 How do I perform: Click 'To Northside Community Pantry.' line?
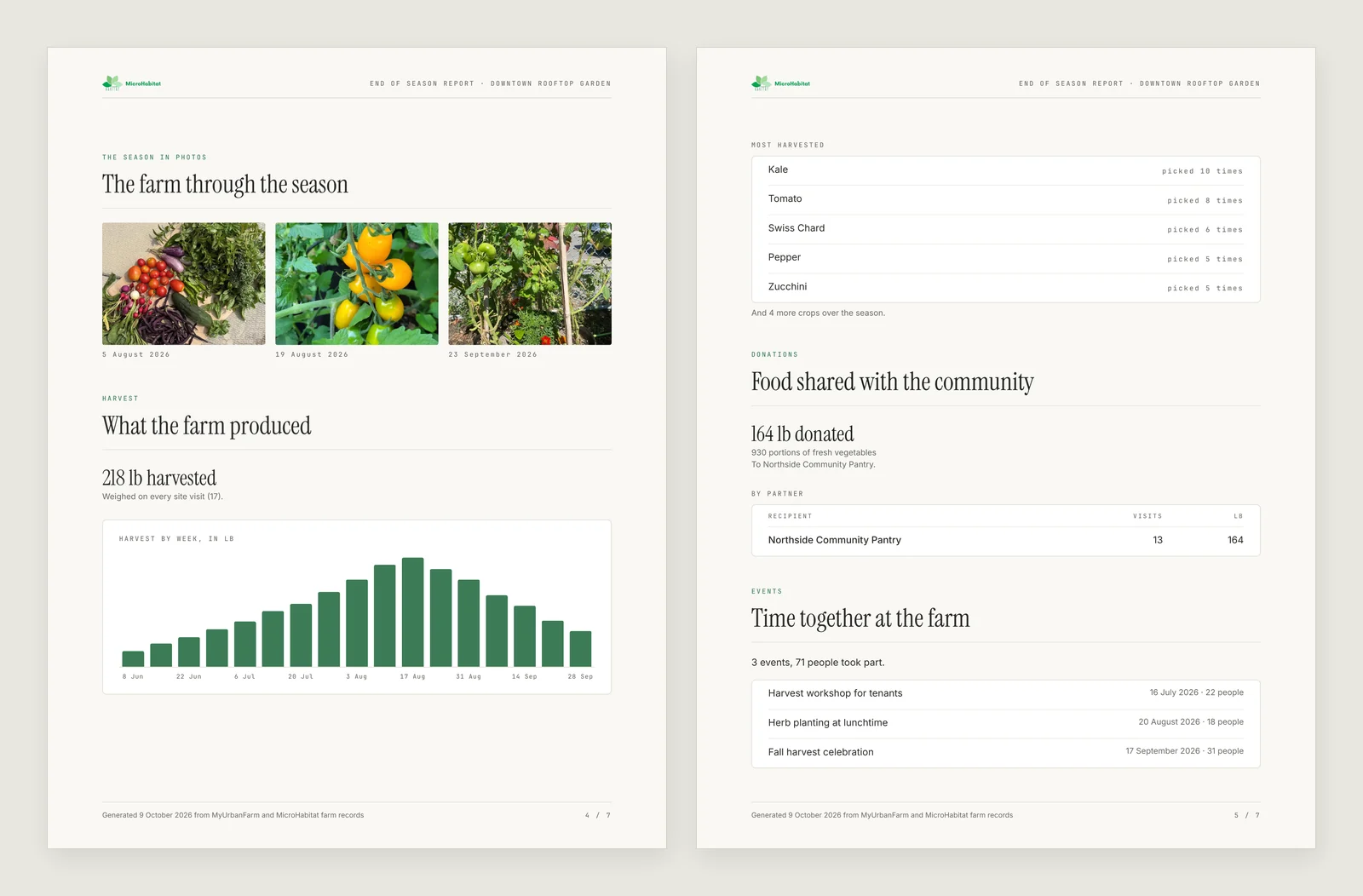tap(814, 464)
